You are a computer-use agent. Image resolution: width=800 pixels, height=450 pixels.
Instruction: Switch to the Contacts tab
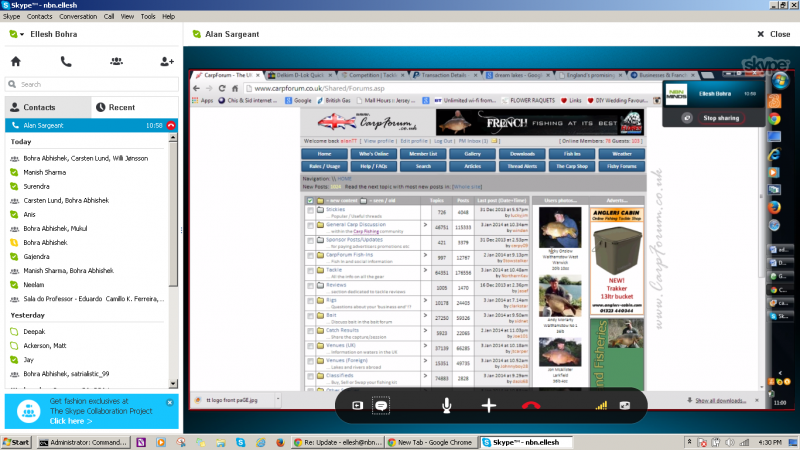click(x=48, y=107)
